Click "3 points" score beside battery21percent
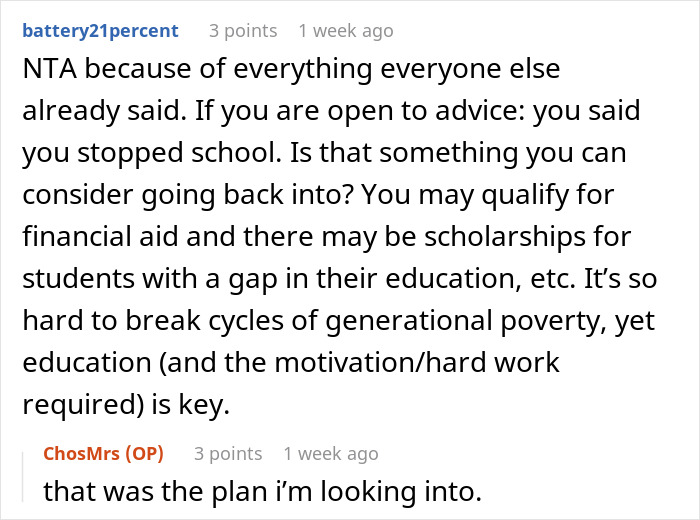Image resolution: width=700 pixels, height=520 pixels. click(x=243, y=31)
